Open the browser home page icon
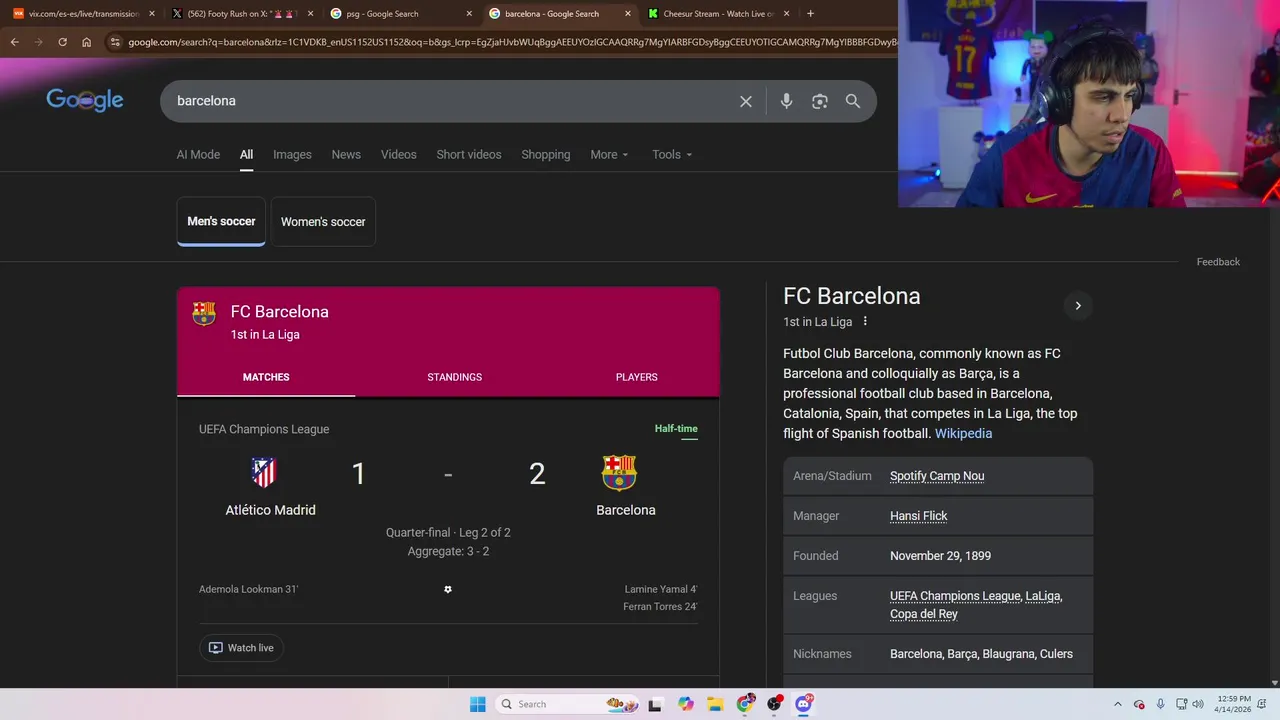The image size is (1280, 720). 87,42
